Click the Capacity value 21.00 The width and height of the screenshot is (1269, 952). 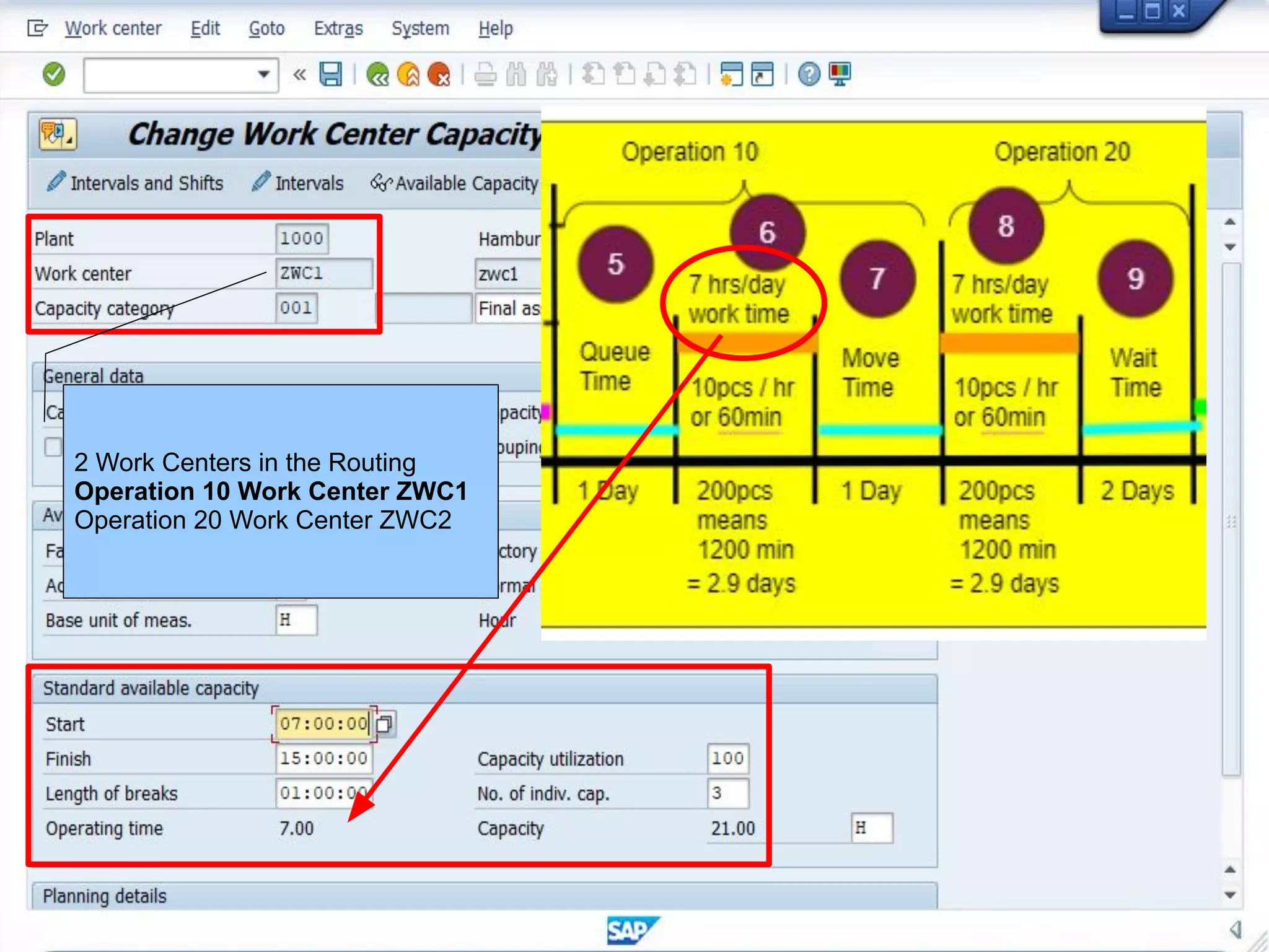(733, 828)
